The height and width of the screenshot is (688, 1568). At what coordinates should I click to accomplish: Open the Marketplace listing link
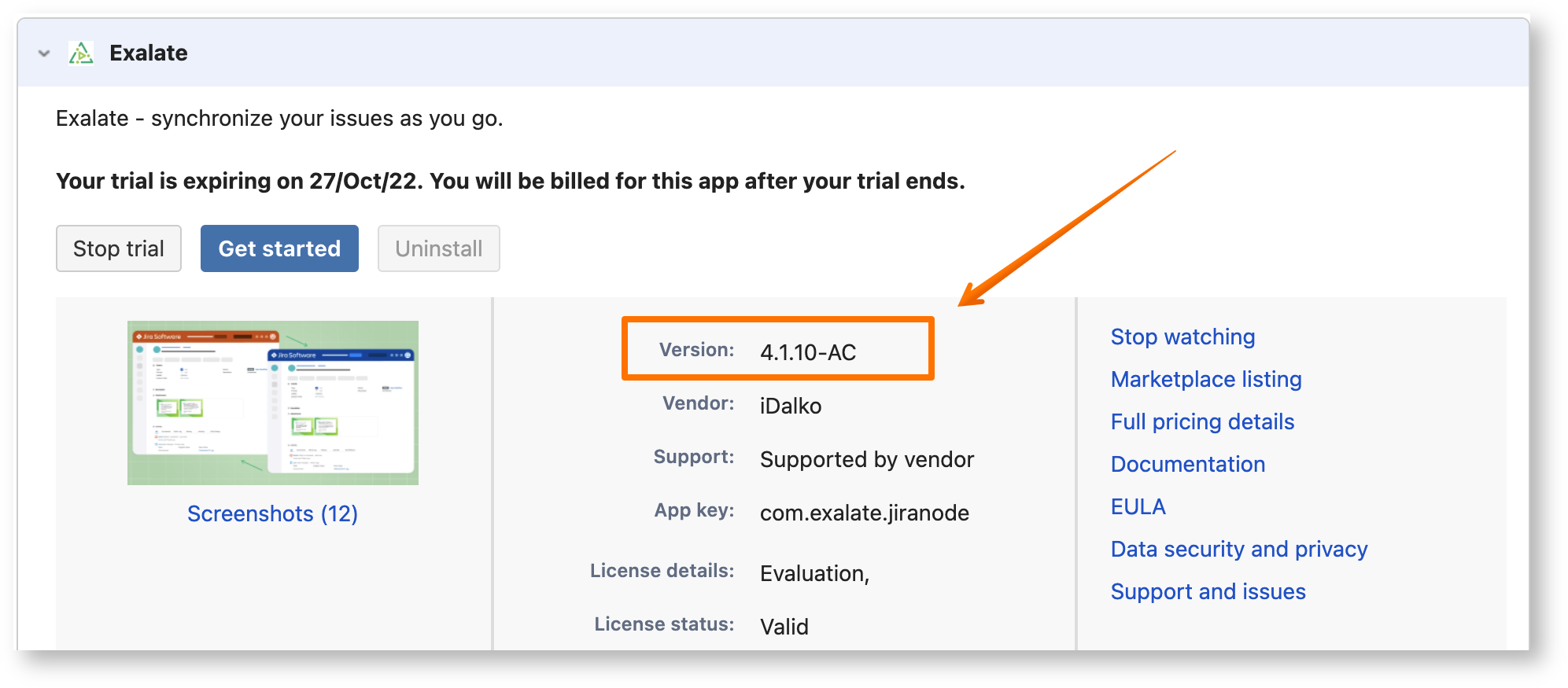pos(1206,379)
